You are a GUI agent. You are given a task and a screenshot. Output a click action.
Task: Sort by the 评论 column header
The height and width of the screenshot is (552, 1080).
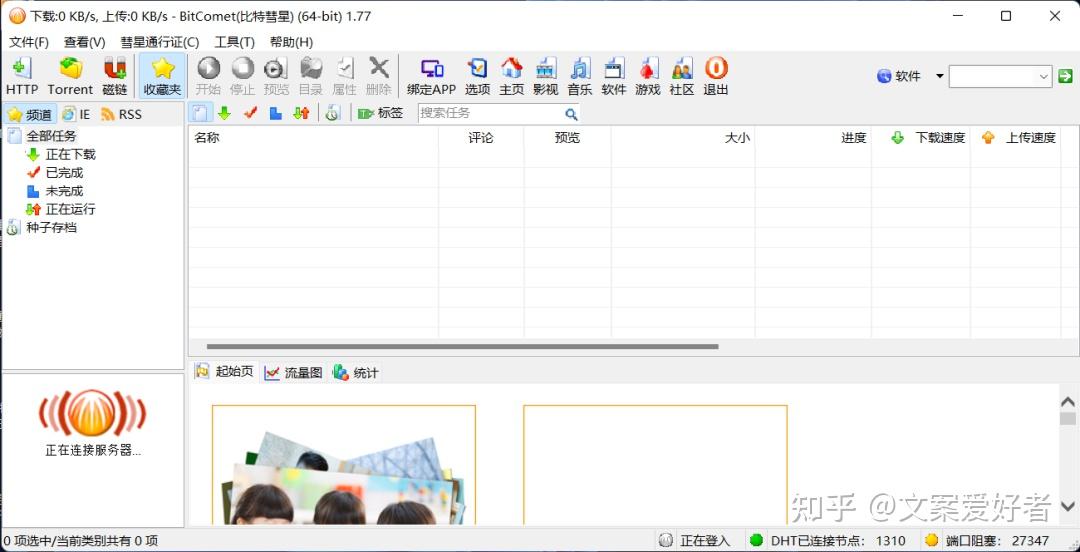coord(481,138)
